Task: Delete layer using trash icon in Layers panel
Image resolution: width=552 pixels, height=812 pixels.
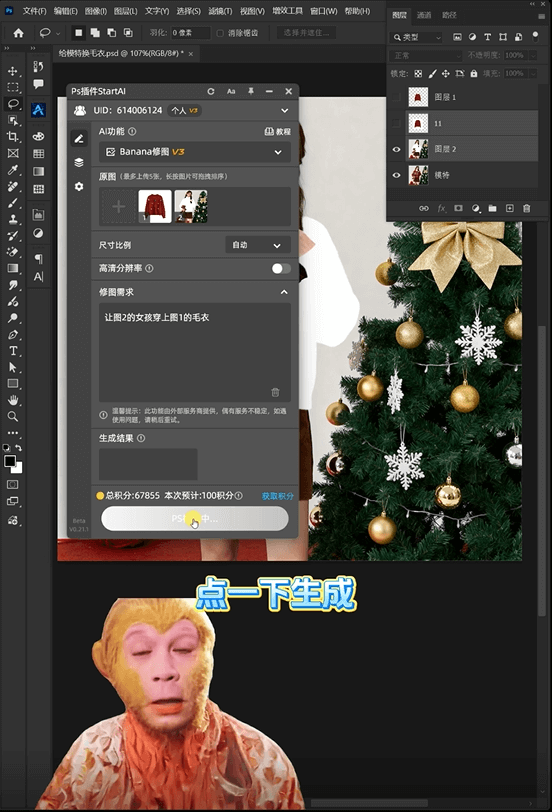Action: (527, 208)
